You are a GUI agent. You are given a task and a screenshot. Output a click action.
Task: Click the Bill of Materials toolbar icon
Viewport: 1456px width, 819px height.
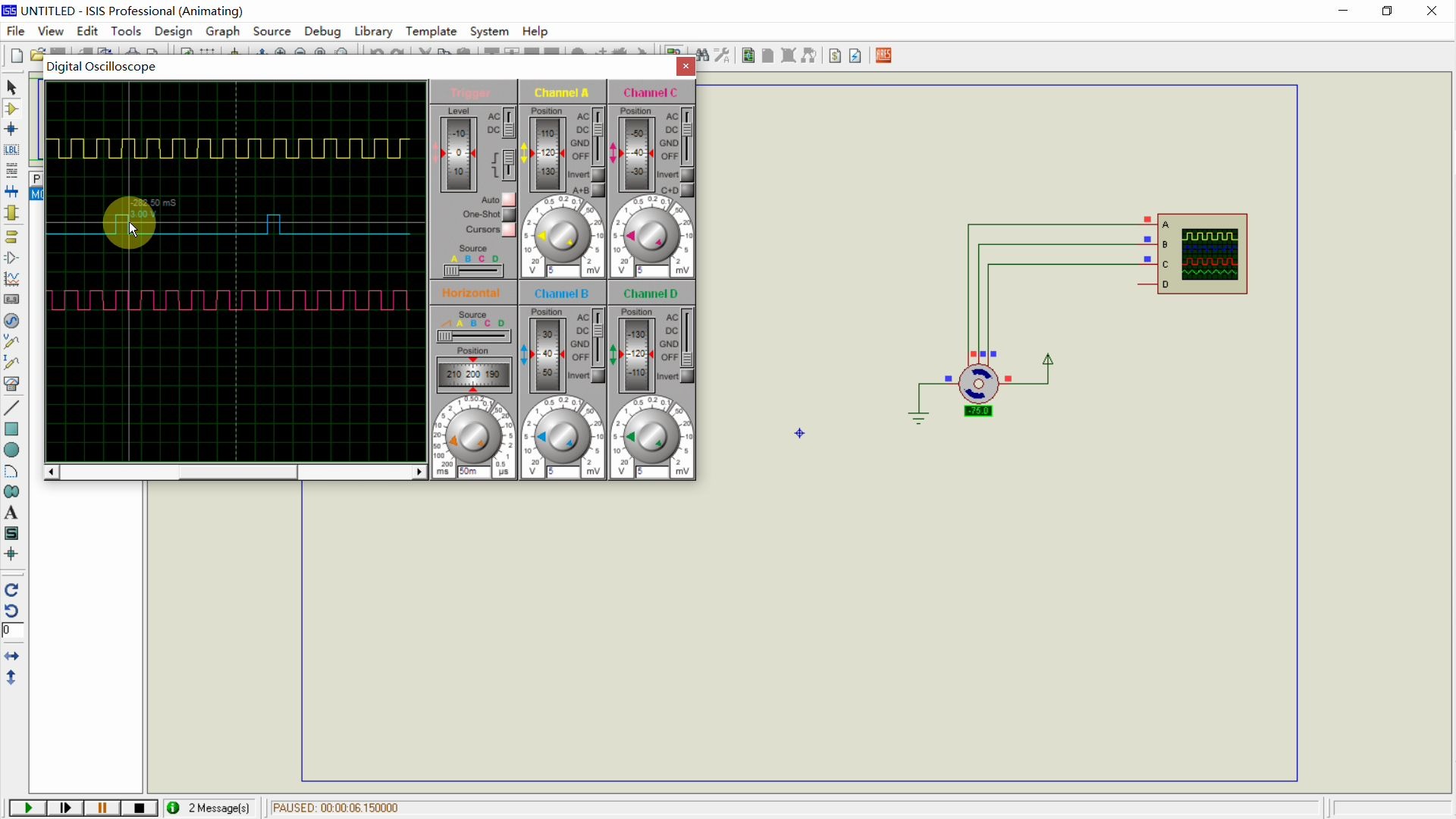[x=835, y=55]
